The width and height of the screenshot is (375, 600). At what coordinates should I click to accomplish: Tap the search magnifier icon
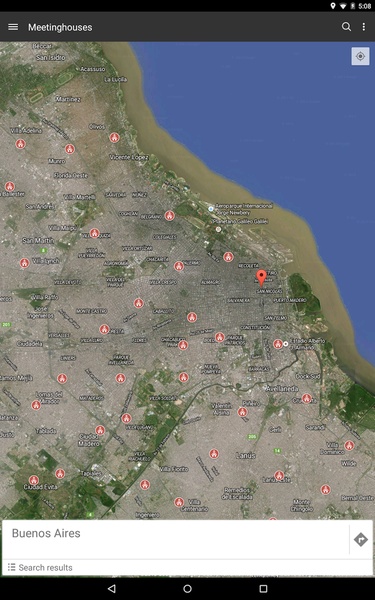point(346,27)
